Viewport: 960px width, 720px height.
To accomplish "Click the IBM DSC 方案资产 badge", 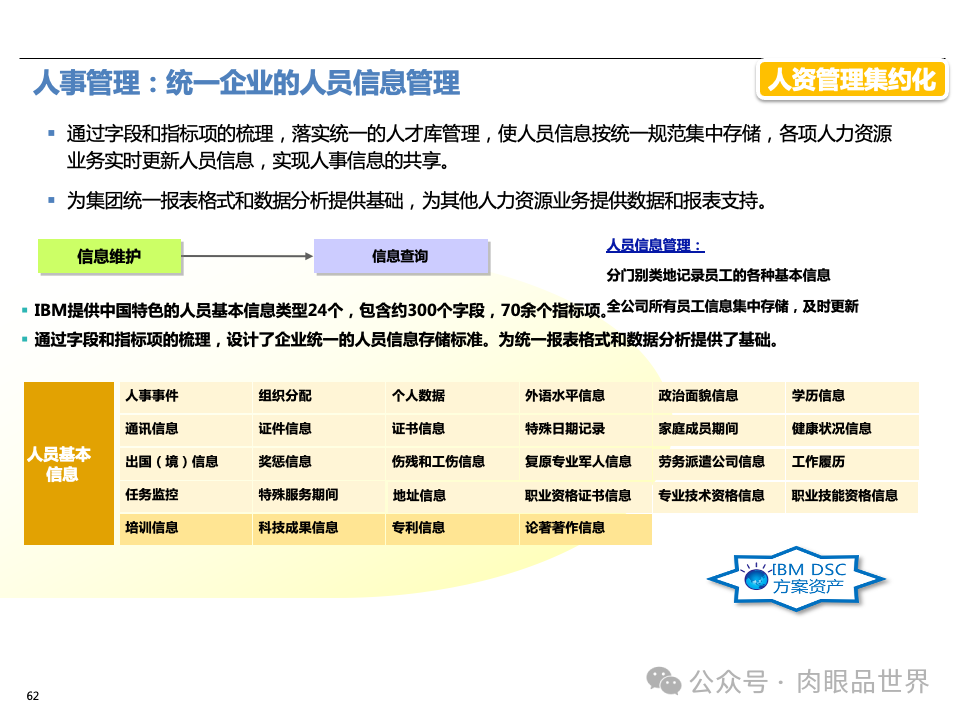I will [x=796, y=579].
